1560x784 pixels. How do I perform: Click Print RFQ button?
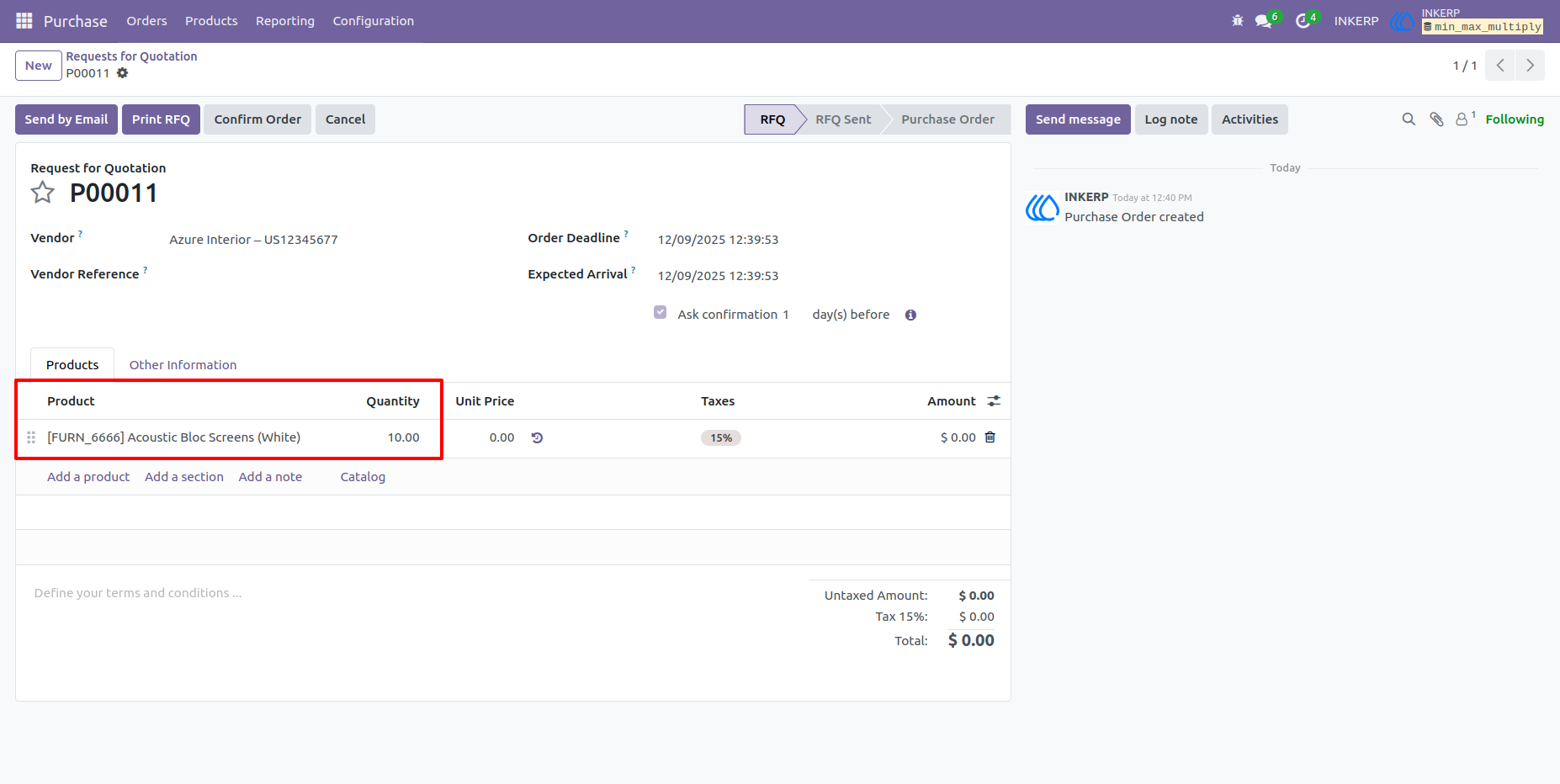coord(161,119)
